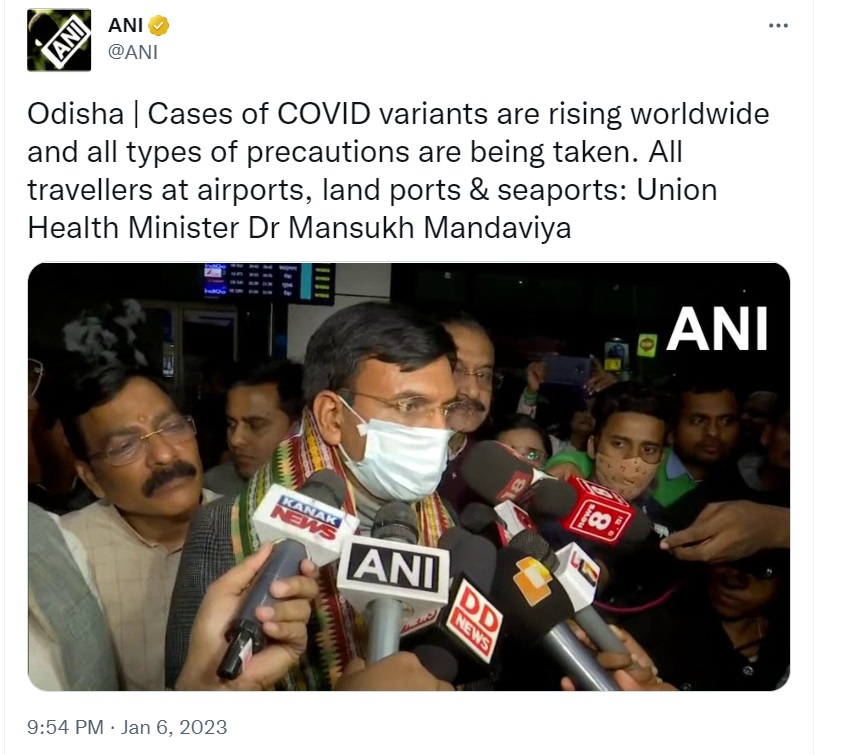Click the large ANI watermark in photo
The image size is (851, 755).
pyautogui.click(x=717, y=329)
